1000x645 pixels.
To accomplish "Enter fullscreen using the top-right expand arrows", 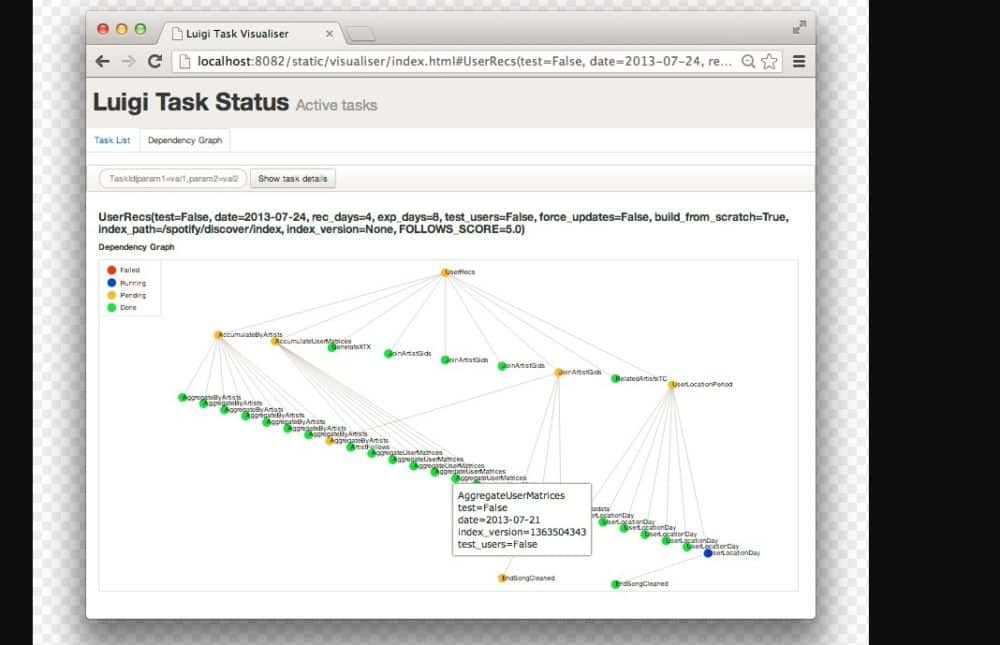I will click(799, 27).
